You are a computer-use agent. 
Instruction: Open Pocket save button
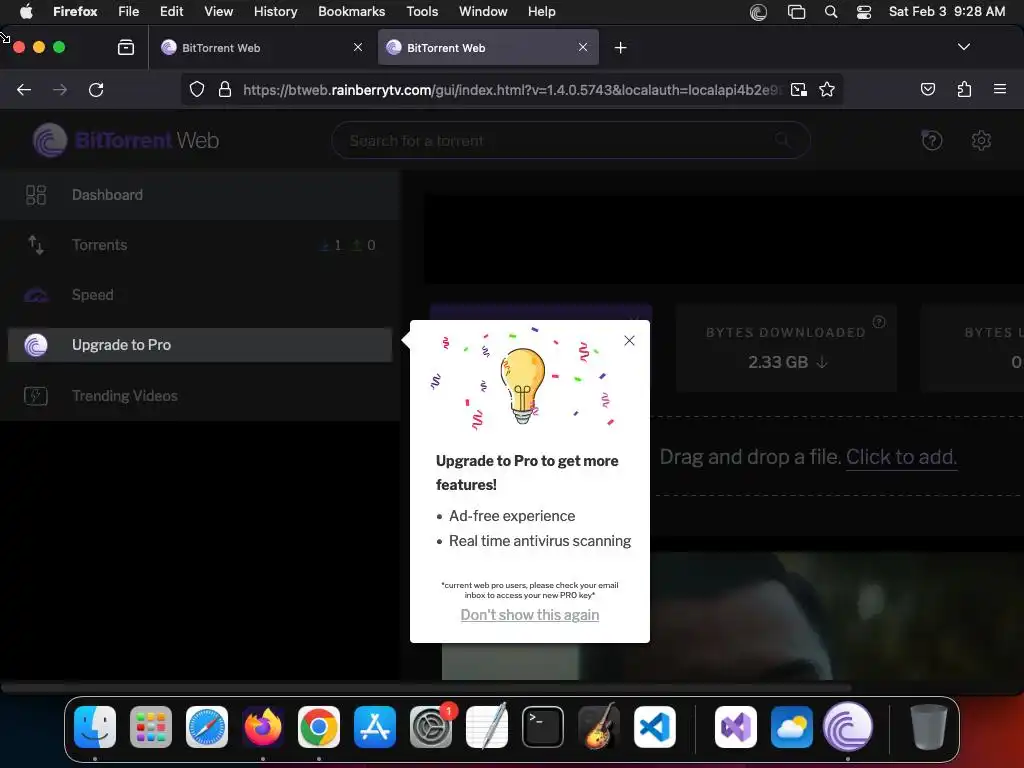927,89
